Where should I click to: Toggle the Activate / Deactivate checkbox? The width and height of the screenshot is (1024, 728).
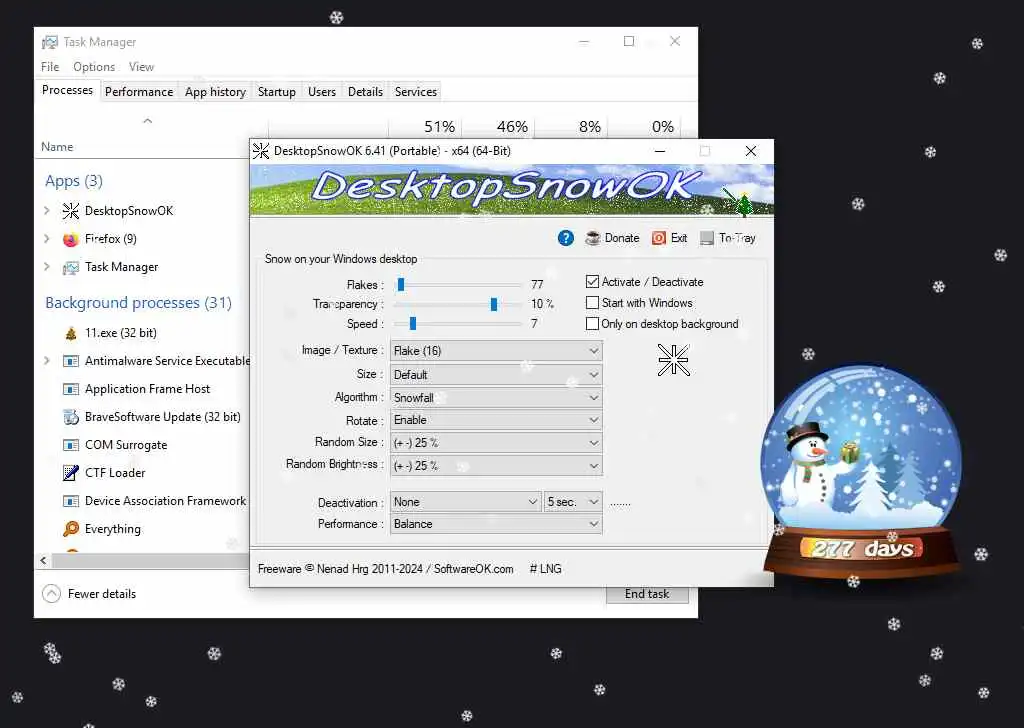pos(592,282)
